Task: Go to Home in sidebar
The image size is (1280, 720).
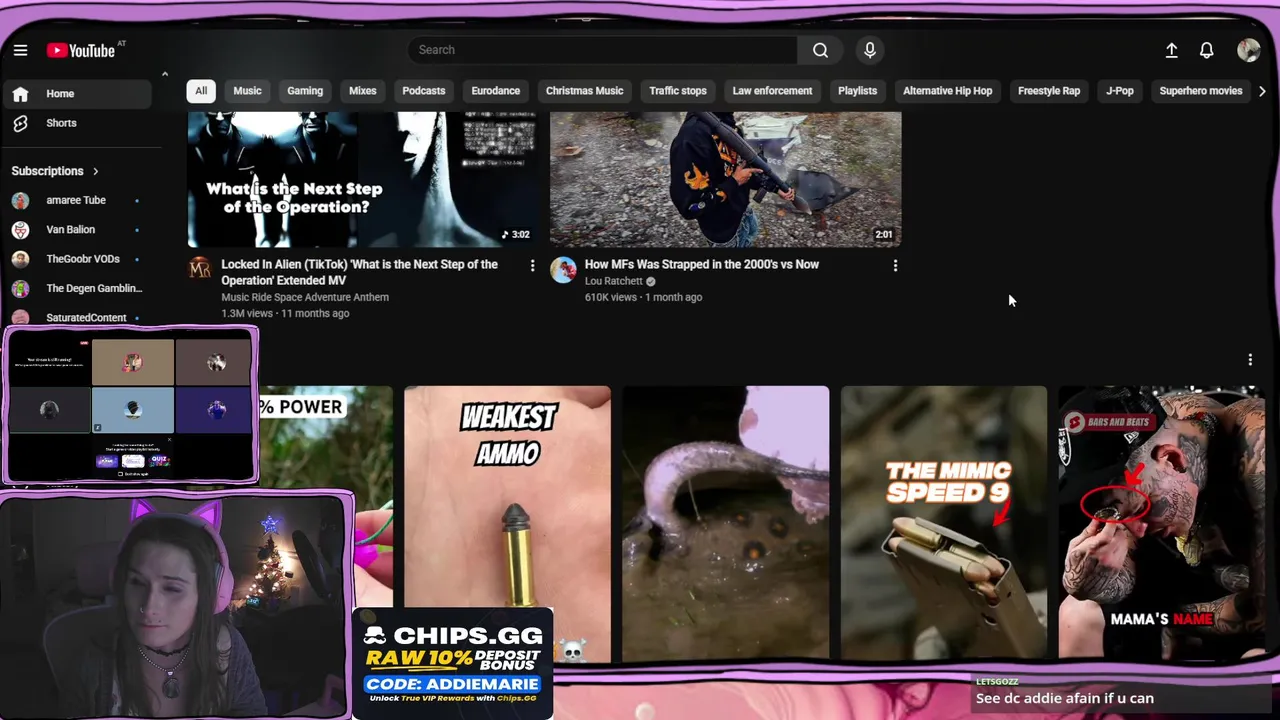Action: tap(77, 94)
